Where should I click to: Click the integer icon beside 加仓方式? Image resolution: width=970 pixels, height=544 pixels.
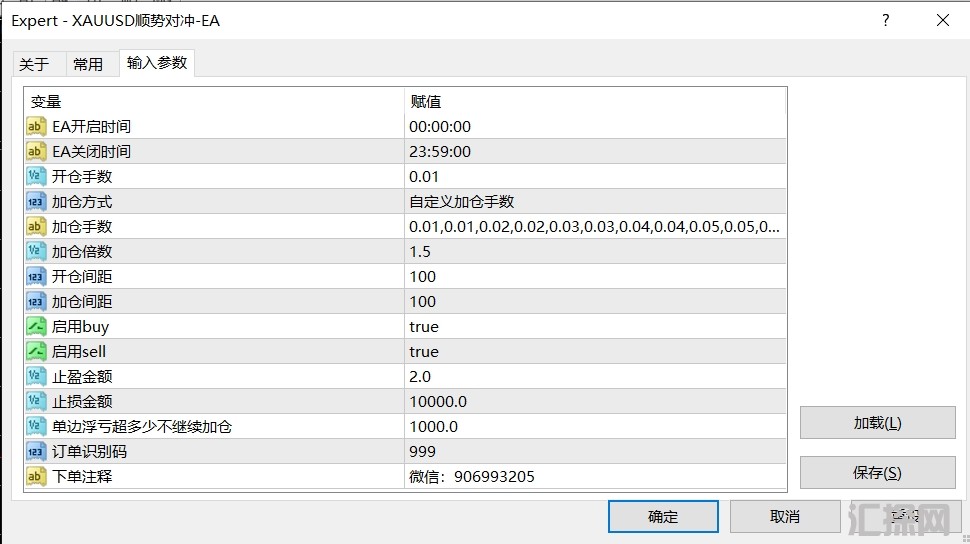click(x=36, y=202)
